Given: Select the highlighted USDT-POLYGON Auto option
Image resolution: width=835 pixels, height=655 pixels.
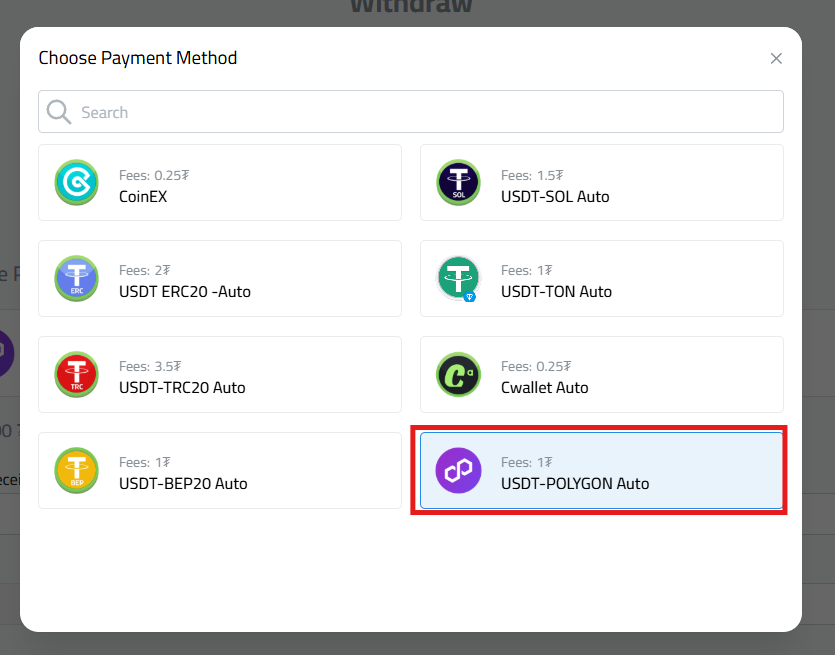Looking at the screenshot, I should pos(600,470).
